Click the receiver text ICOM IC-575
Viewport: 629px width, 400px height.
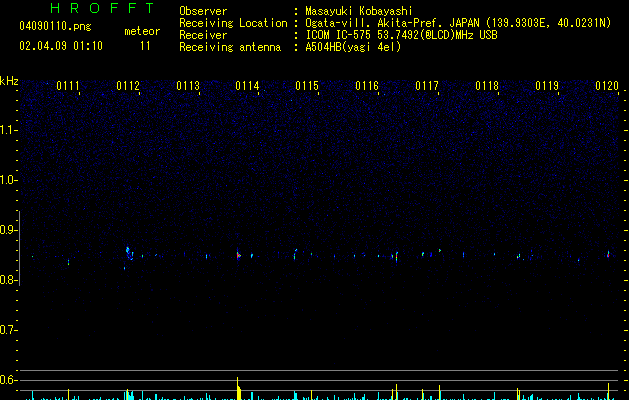coord(338,35)
